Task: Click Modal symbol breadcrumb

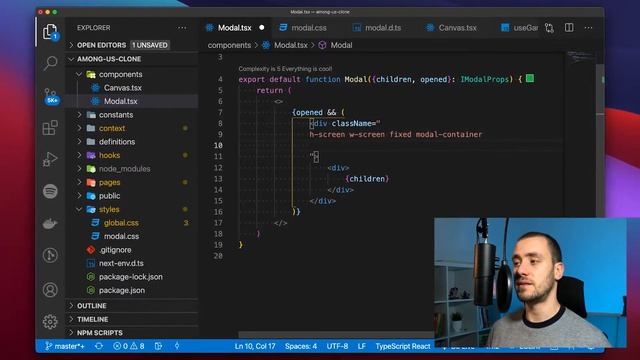Action: tap(336, 45)
